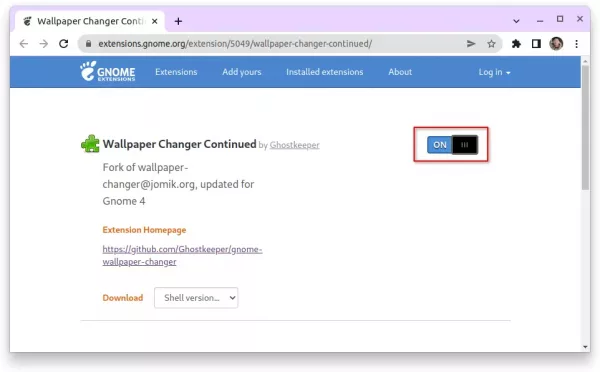Click the 'Fork of wallpaper-changer' description text
Viewport: 600px width, 372px height.
coord(178,184)
